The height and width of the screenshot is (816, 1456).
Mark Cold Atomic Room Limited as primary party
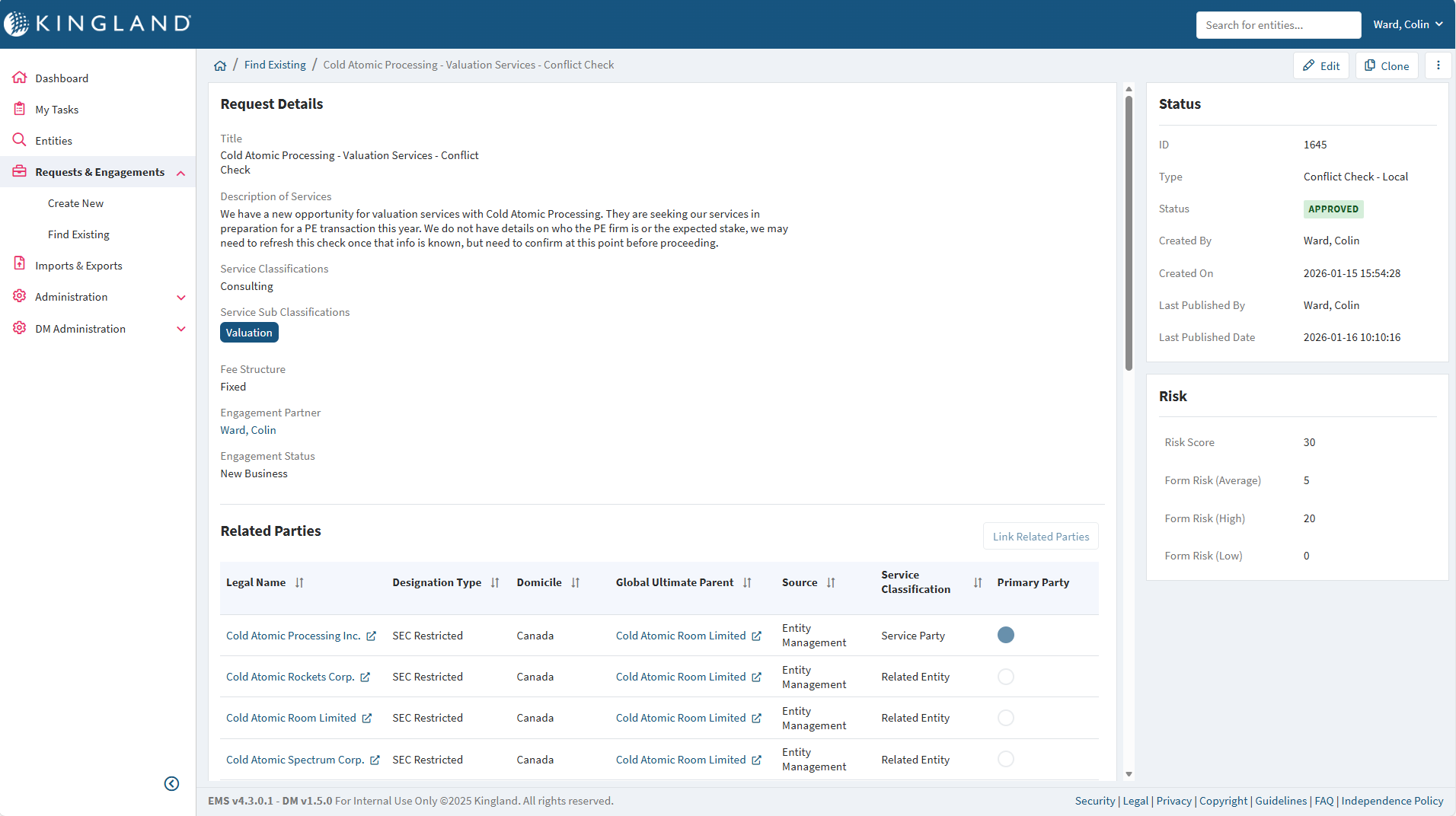pyautogui.click(x=1005, y=717)
